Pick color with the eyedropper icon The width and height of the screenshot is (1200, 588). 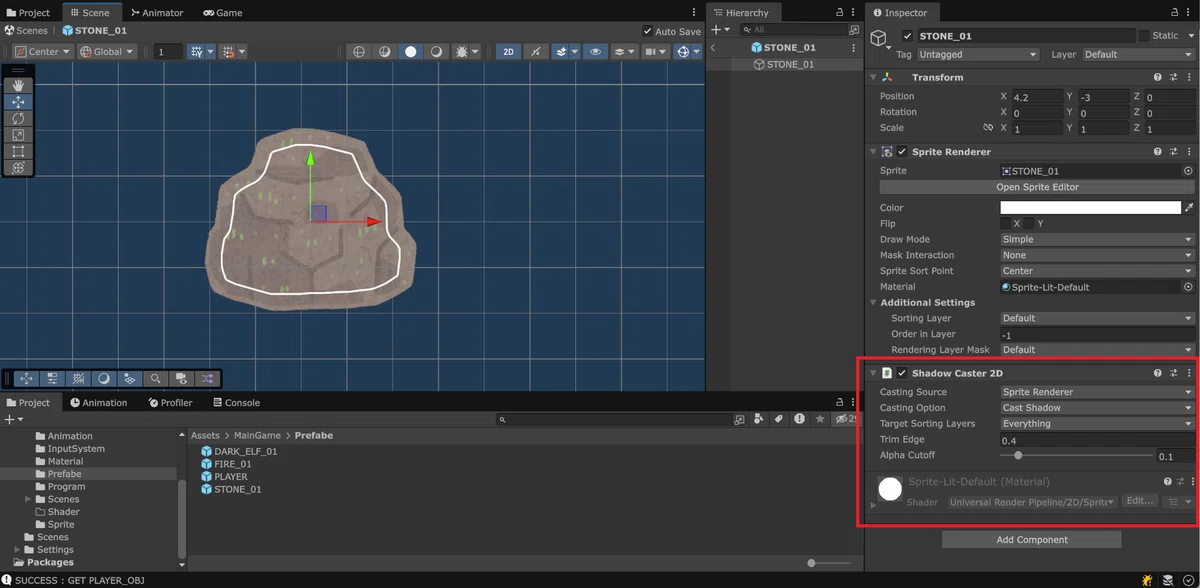1189,208
